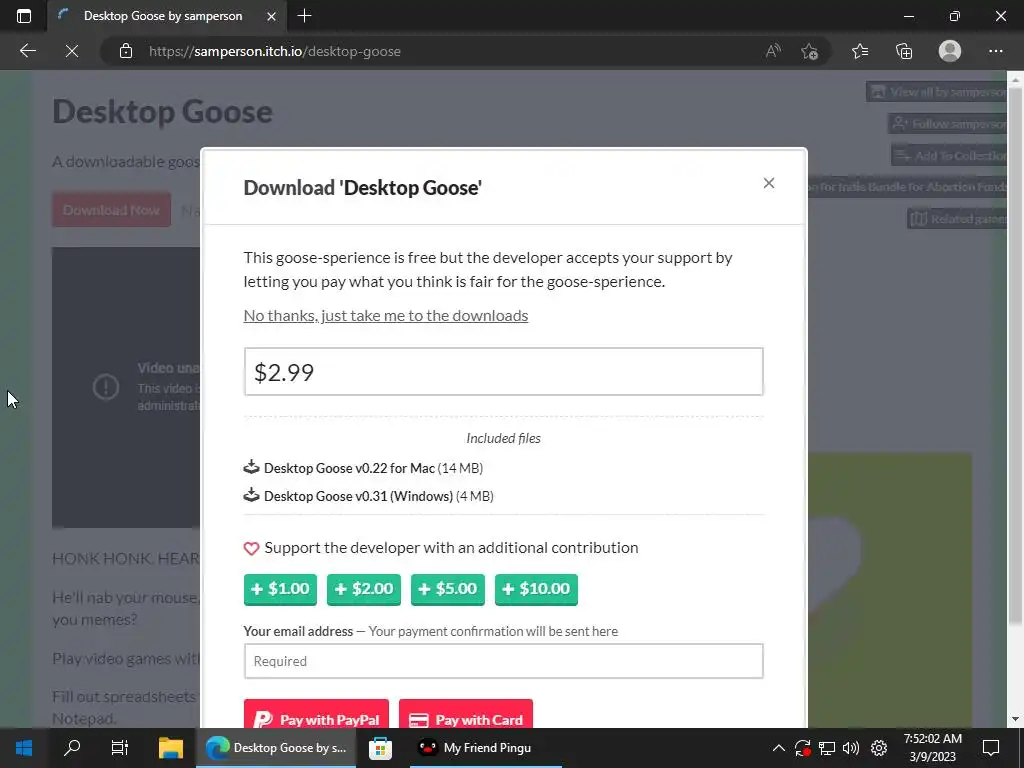Open the volume control in tray

click(851, 748)
